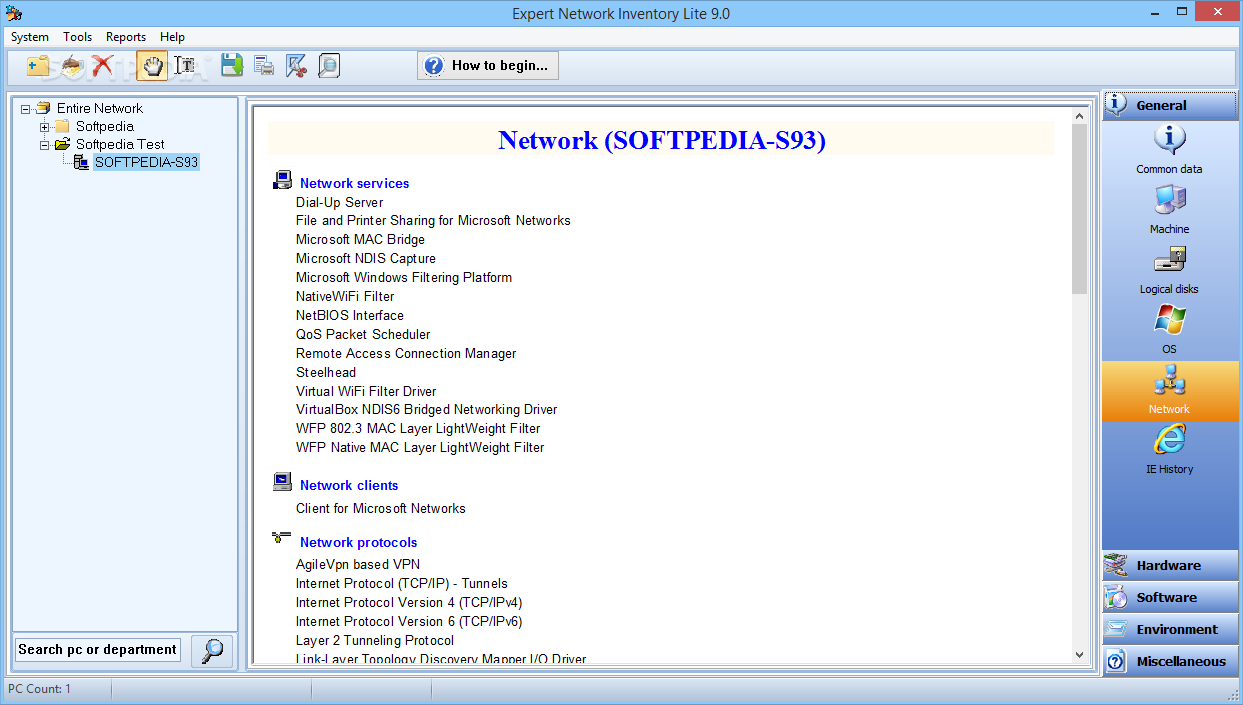Click the page with scissors toolbar icon
The height and width of the screenshot is (705, 1243).
(x=296, y=66)
